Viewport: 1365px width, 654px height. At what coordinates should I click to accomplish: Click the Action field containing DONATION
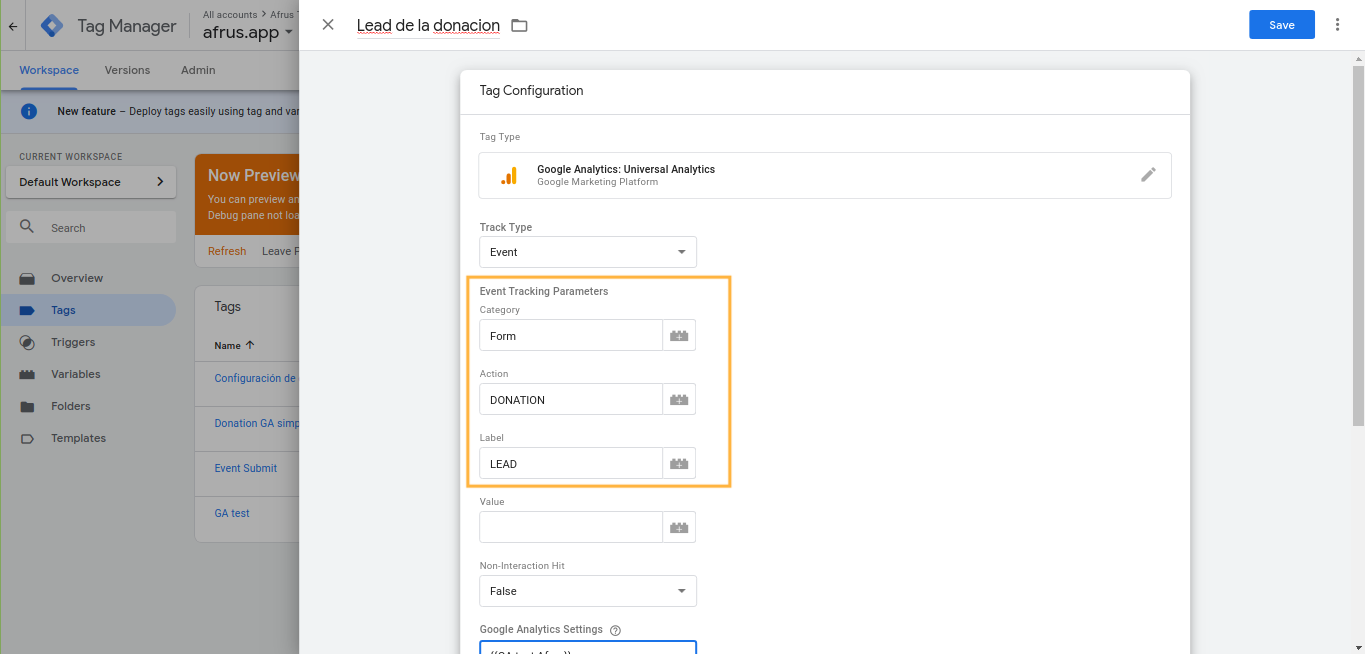pyautogui.click(x=571, y=400)
